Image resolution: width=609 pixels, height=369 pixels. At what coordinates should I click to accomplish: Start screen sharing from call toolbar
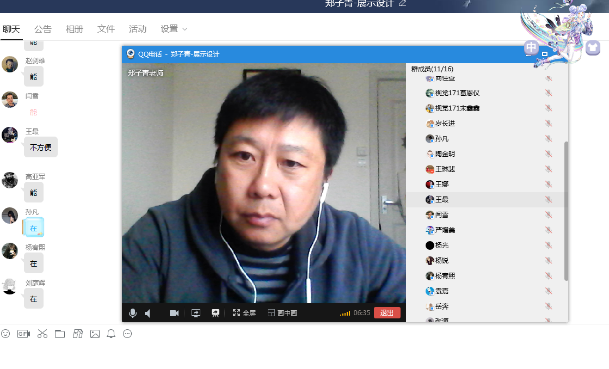point(196,313)
